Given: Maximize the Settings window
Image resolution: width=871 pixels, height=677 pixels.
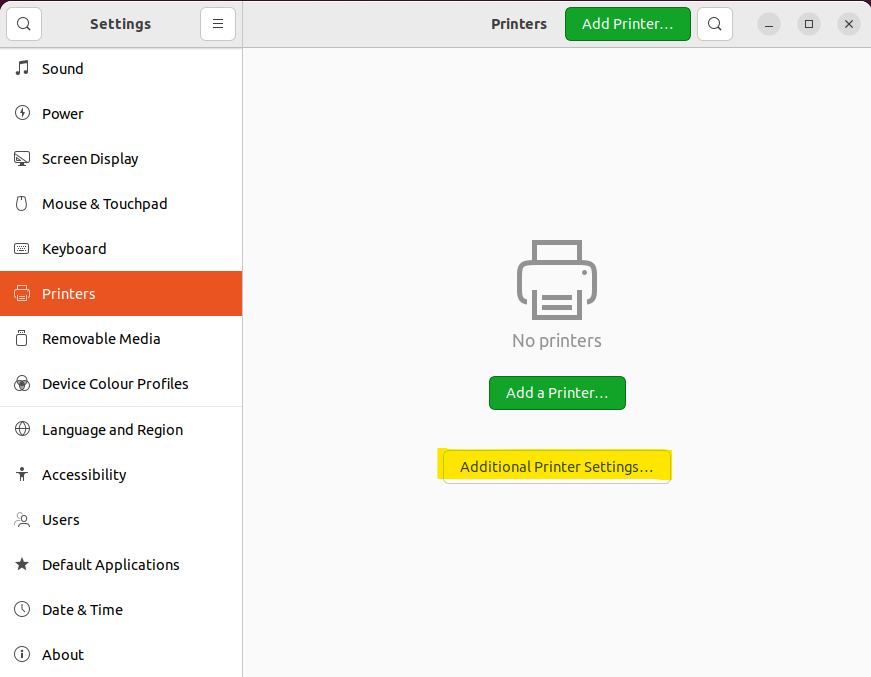Looking at the screenshot, I should 809,24.
